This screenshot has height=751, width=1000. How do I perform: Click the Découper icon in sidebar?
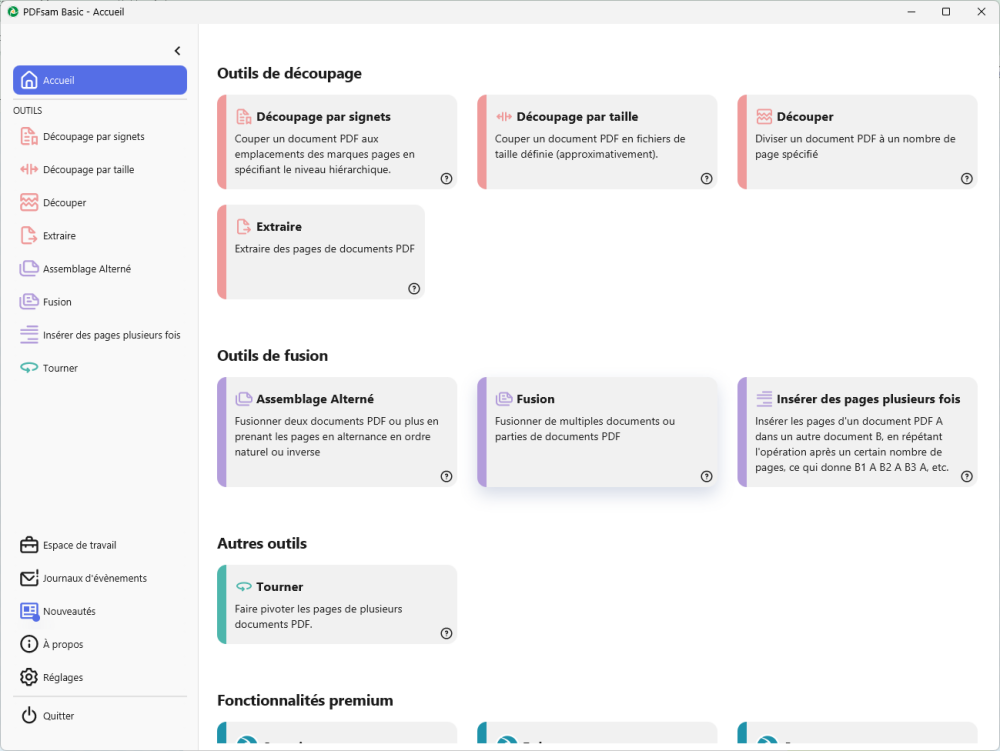pyautogui.click(x=29, y=203)
